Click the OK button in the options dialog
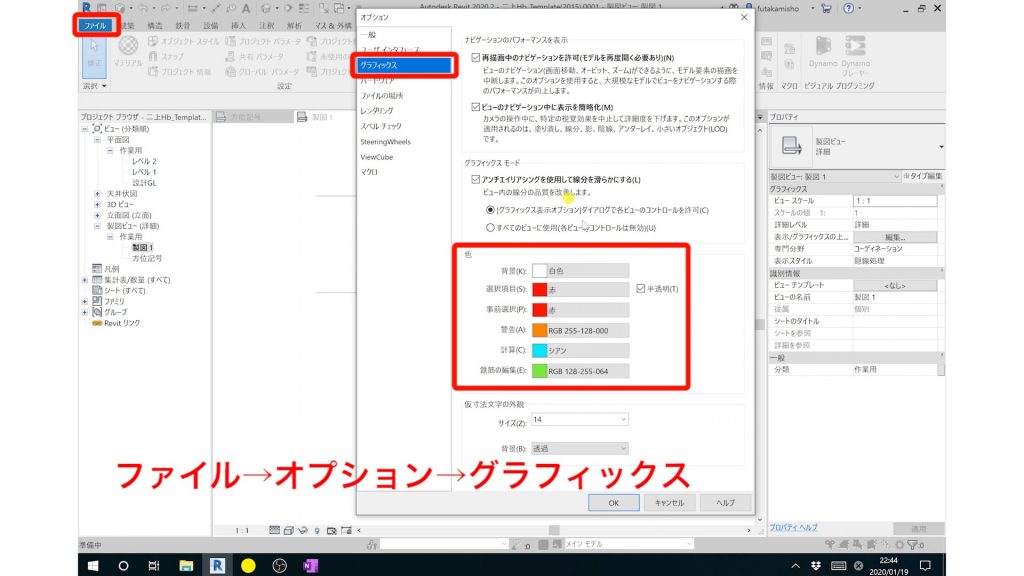Image resolution: width=1024 pixels, height=576 pixels. point(613,503)
